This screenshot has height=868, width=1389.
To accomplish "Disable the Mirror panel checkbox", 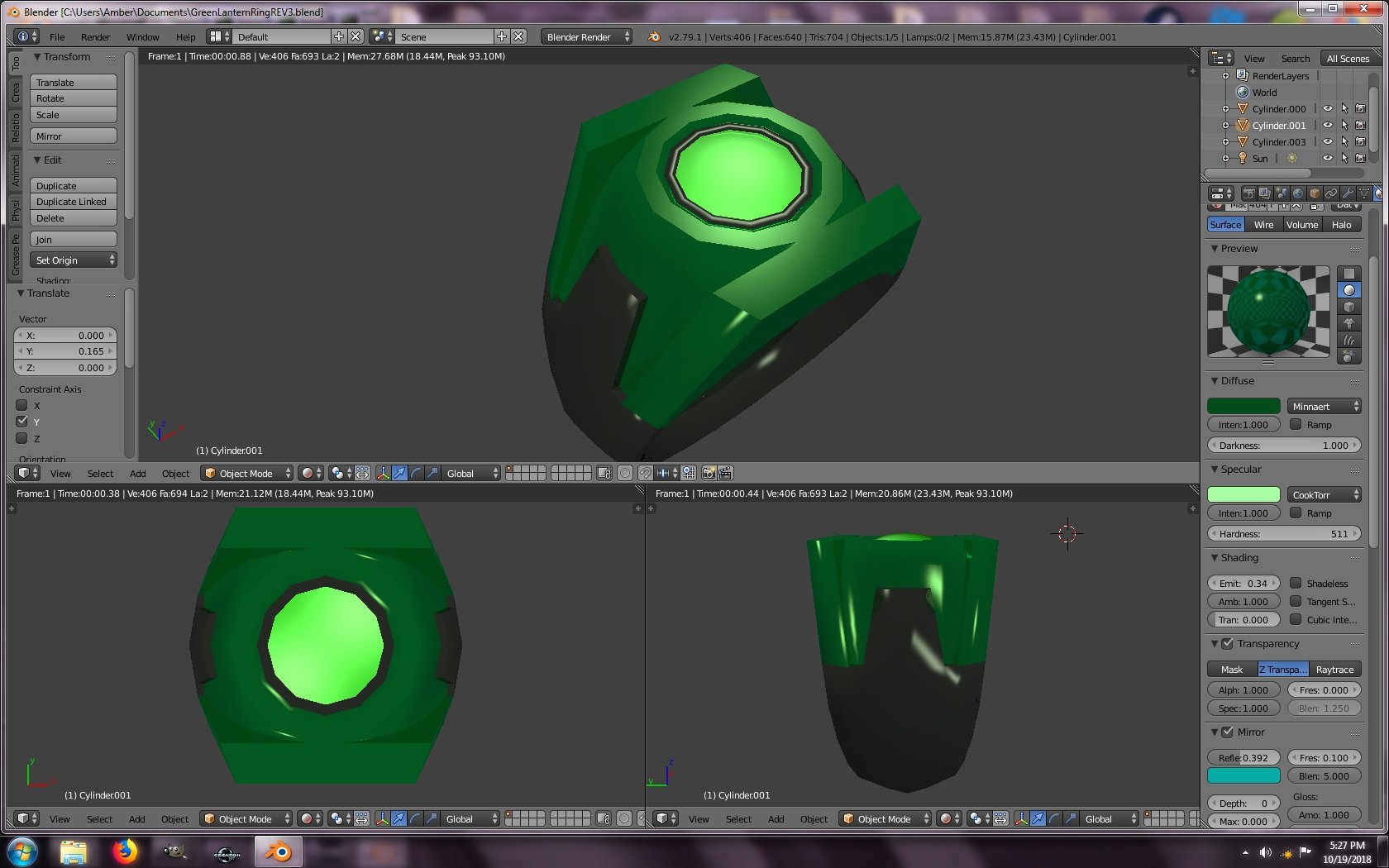I will [1228, 732].
